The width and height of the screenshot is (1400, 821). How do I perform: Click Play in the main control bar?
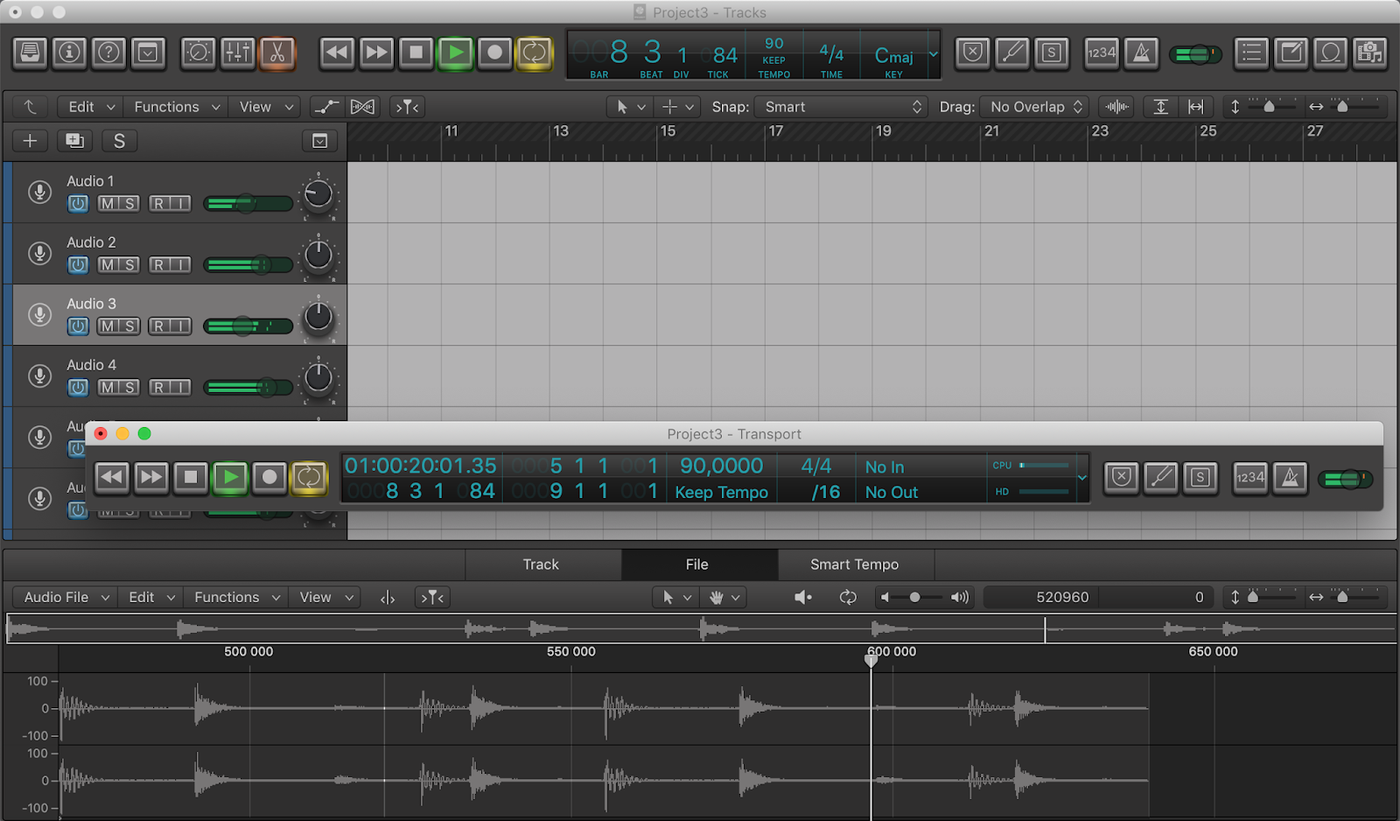[x=455, y=52]
